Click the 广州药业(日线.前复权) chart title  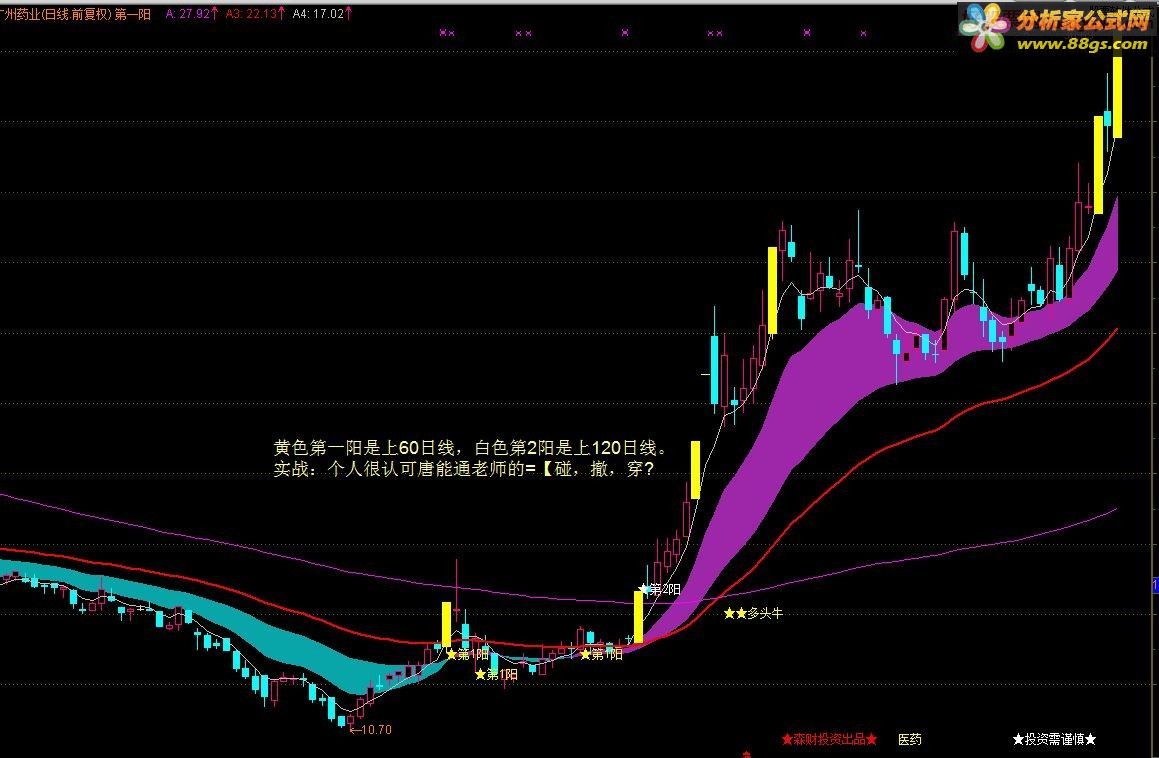tap(55, 14)
